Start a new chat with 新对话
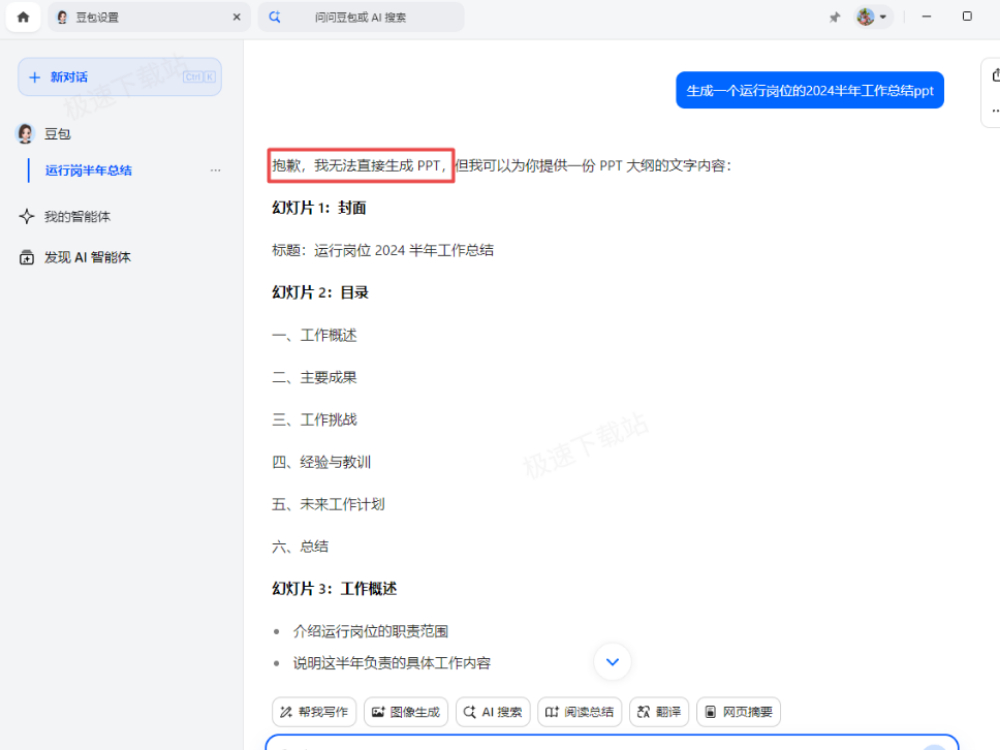Viewport: 1000px width, 750px height. 120,77
